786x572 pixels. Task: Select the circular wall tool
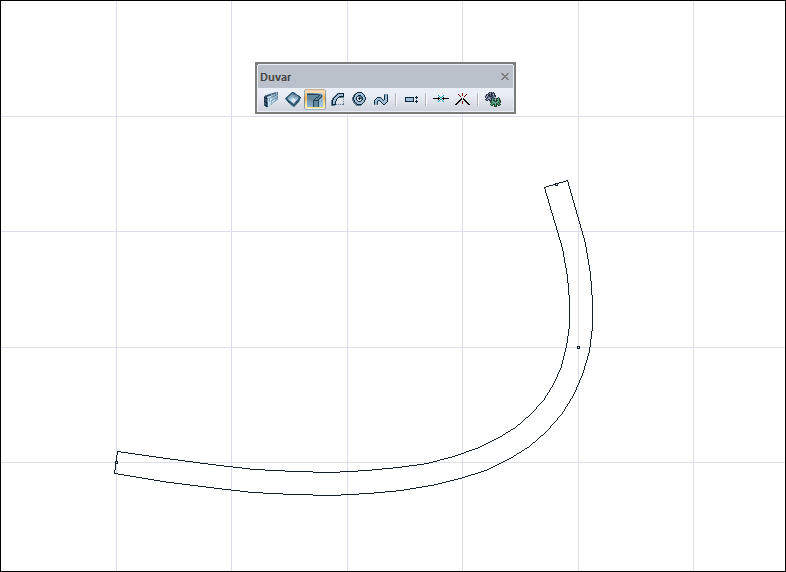point(359,99)
